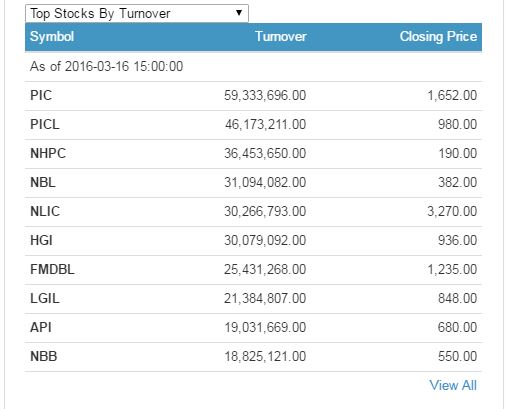Select the PIC stock symbol
The image size is (505, 409).
[41, 95]
